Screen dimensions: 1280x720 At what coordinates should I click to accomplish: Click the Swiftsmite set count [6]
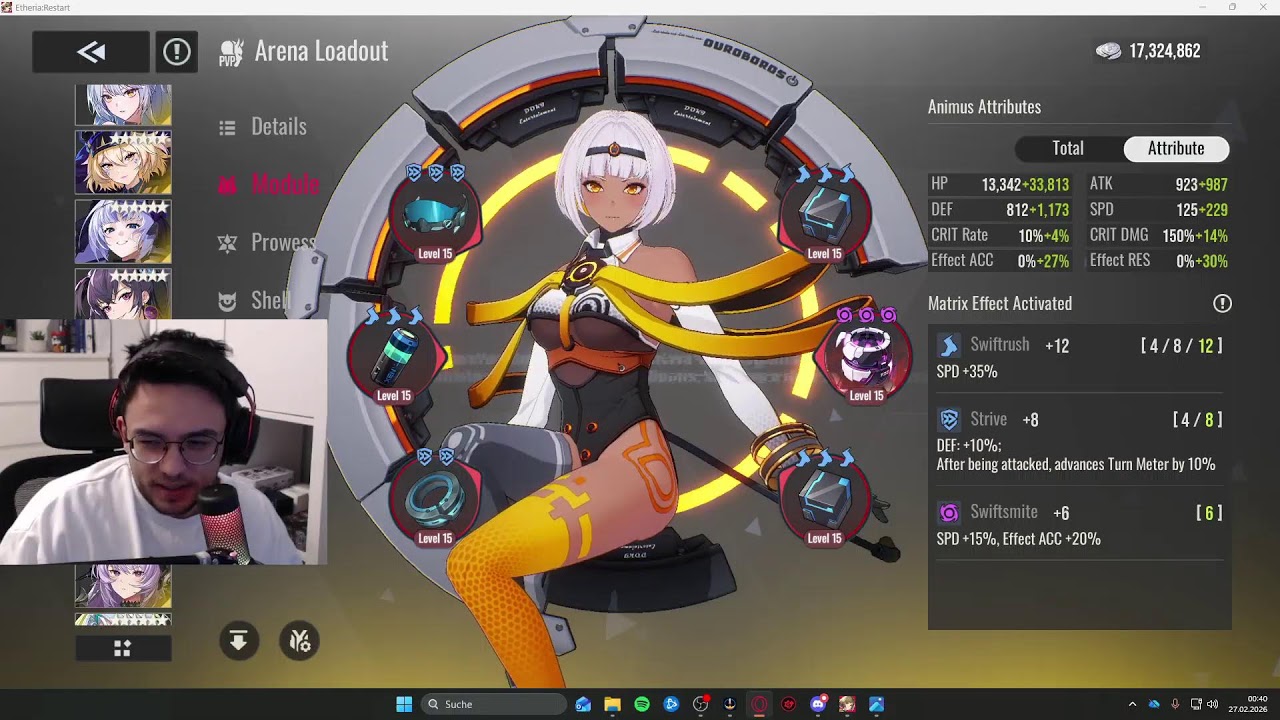tap(1209, 513)
